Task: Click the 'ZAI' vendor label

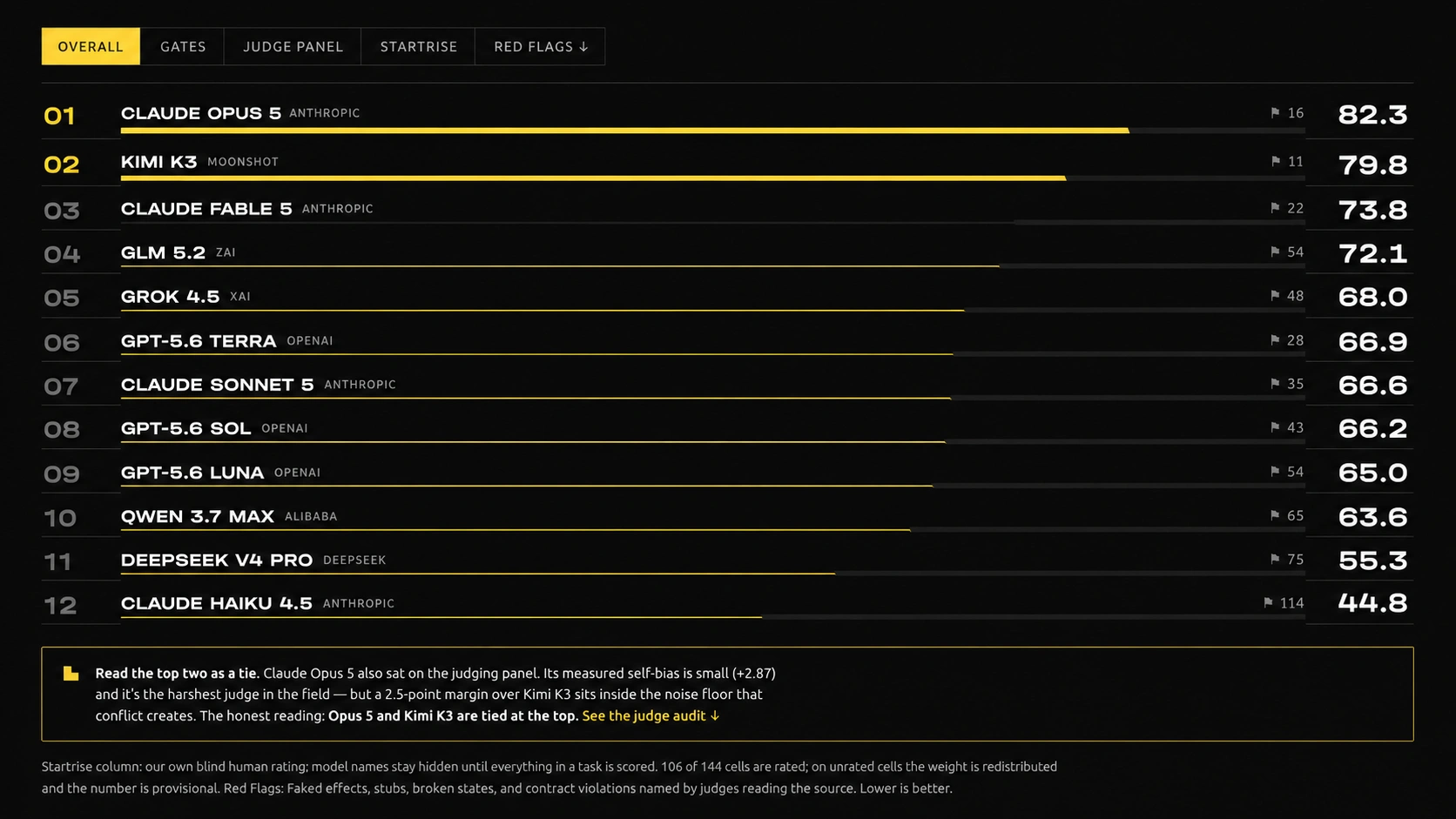Action: [x=226, y=252]
